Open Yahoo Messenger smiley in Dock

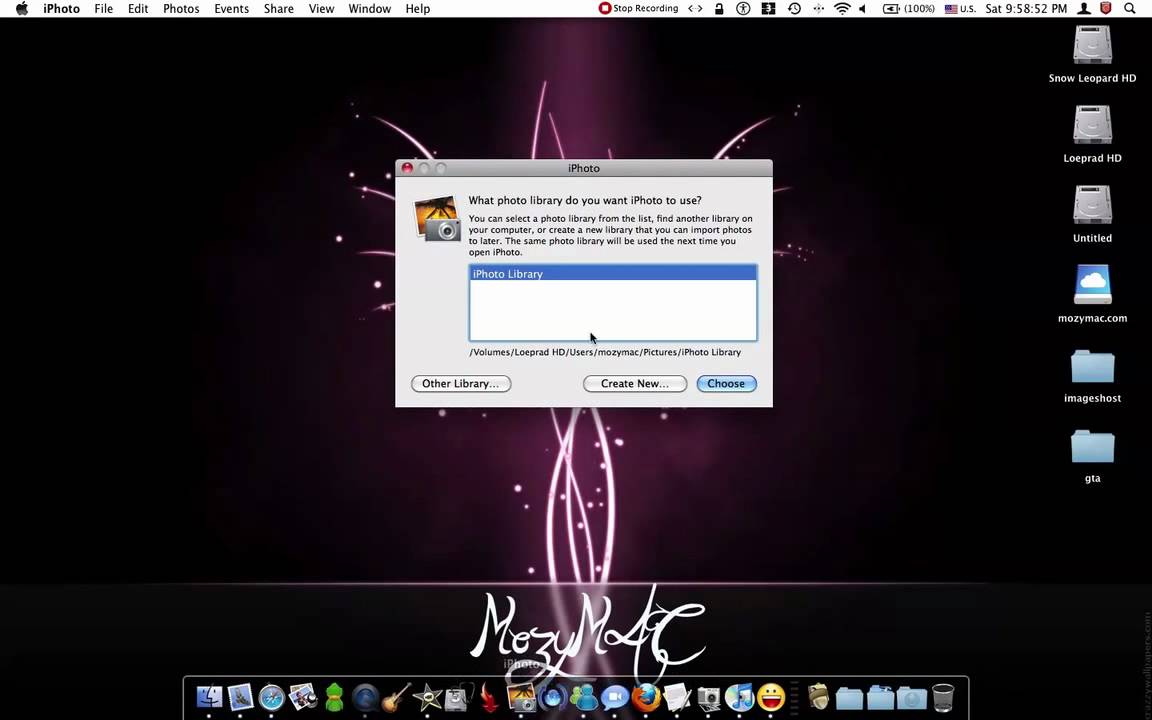click(771, 696)
